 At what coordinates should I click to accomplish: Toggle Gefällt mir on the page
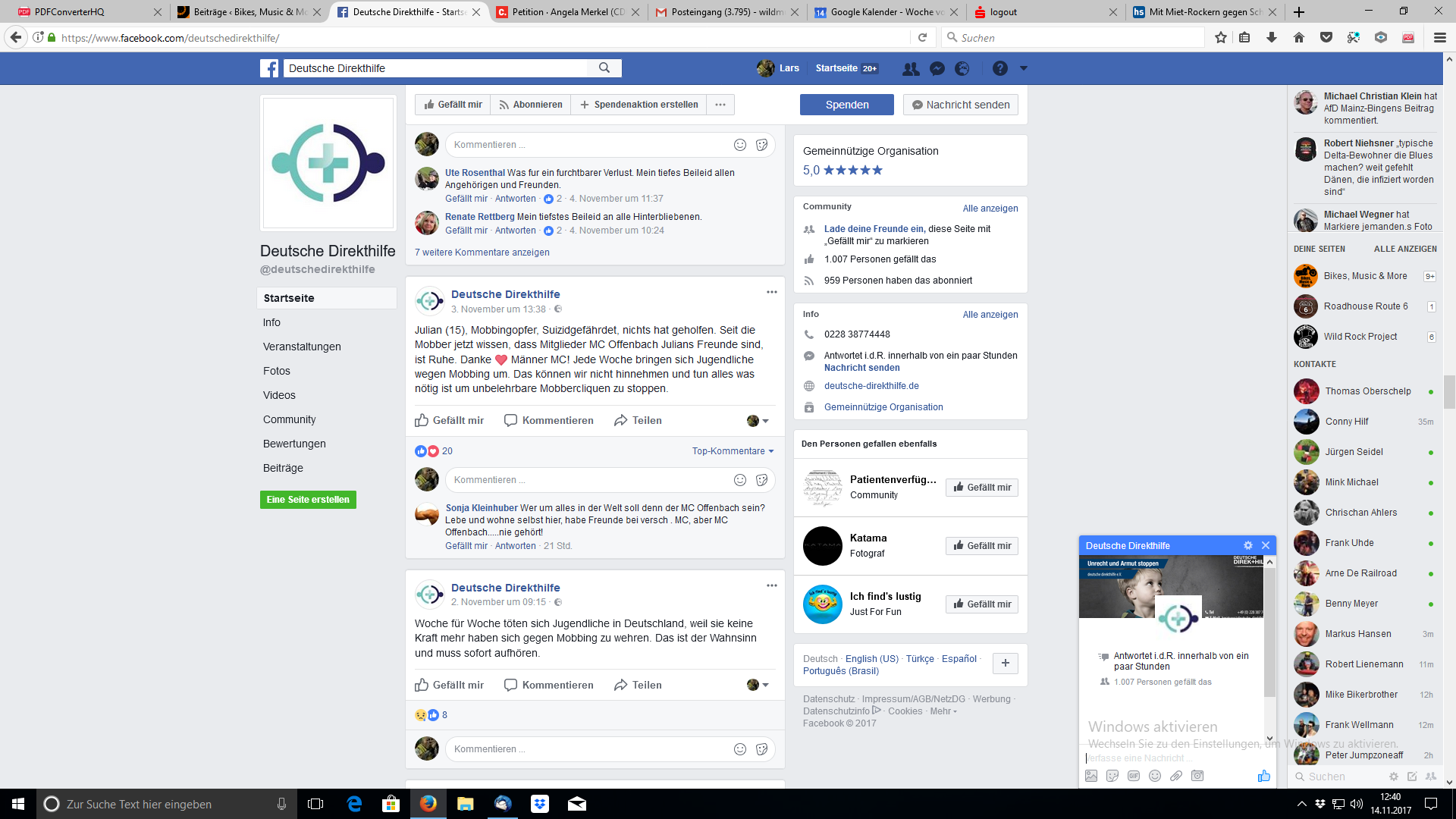[x=453, y=105]
